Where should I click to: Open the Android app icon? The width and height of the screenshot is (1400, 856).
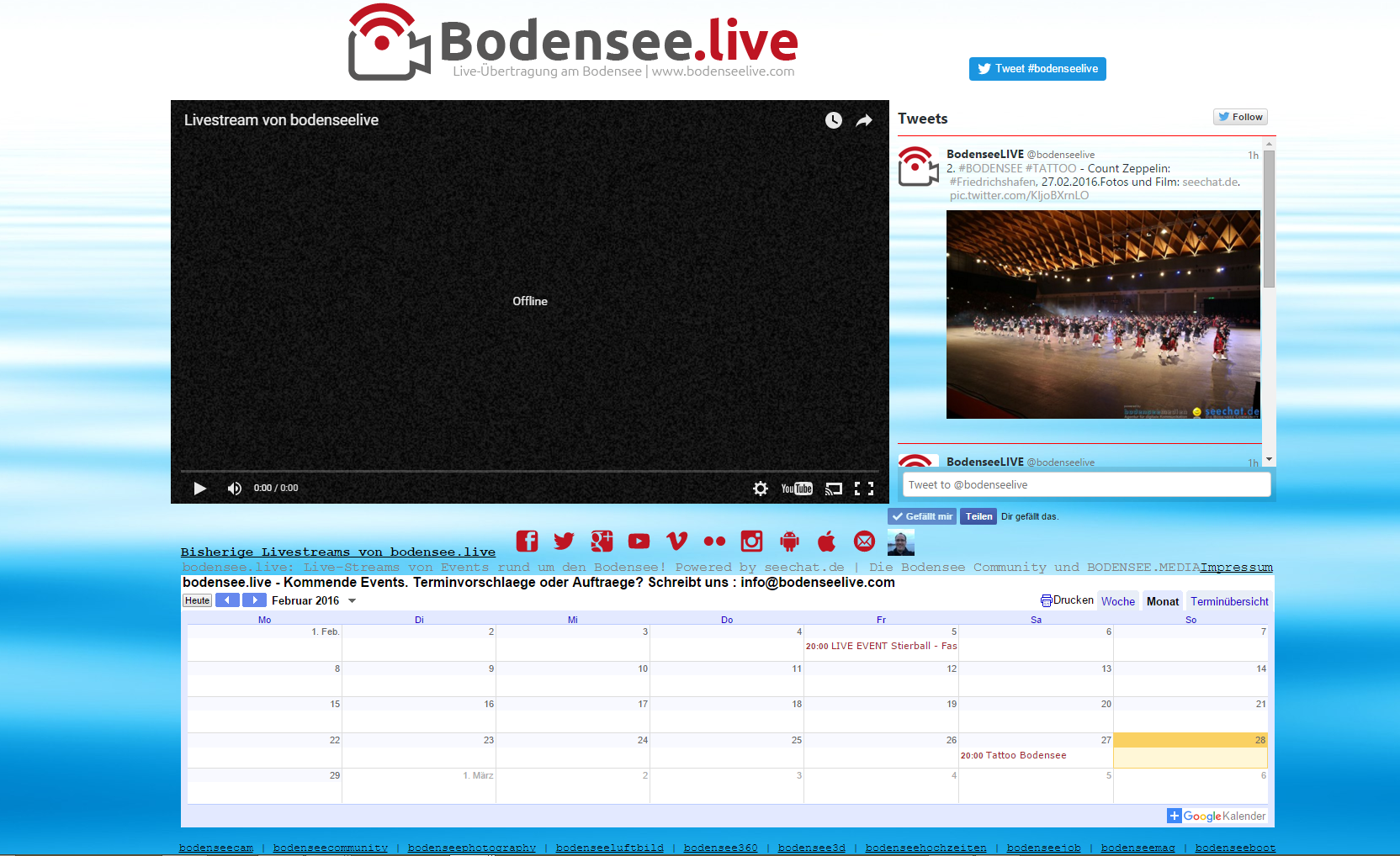click(789, 541)
